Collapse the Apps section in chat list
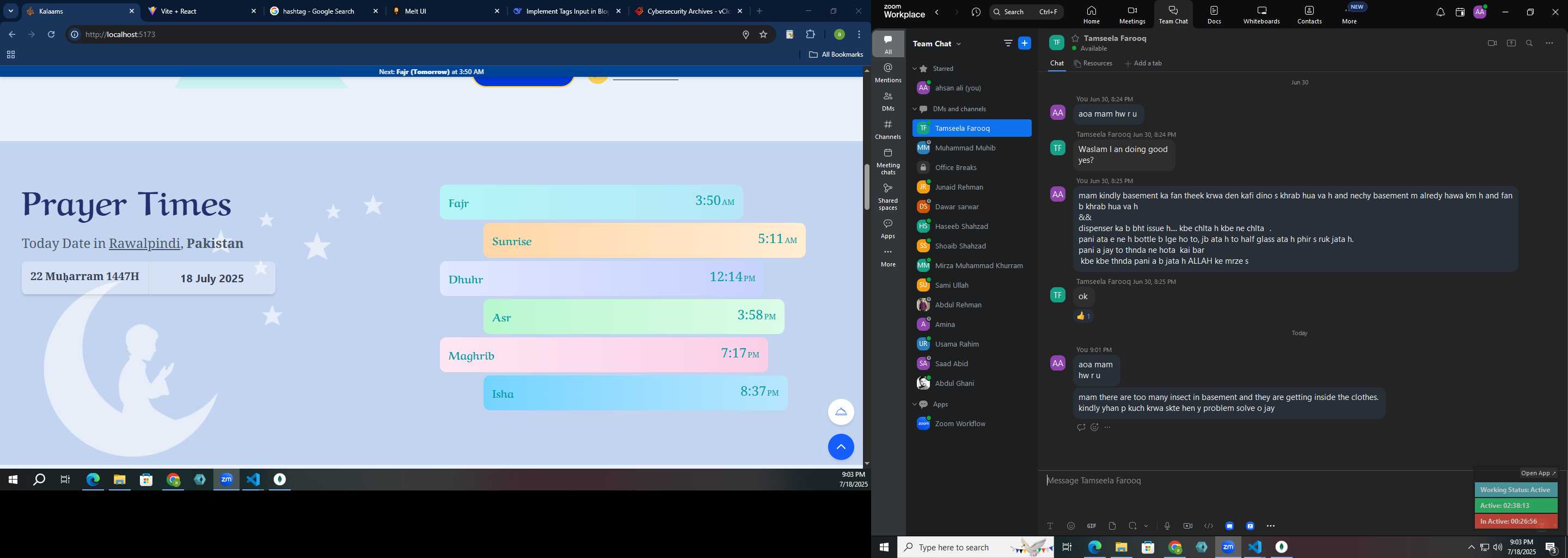This screenshot has height=558, width=1568. click(914, 404)
